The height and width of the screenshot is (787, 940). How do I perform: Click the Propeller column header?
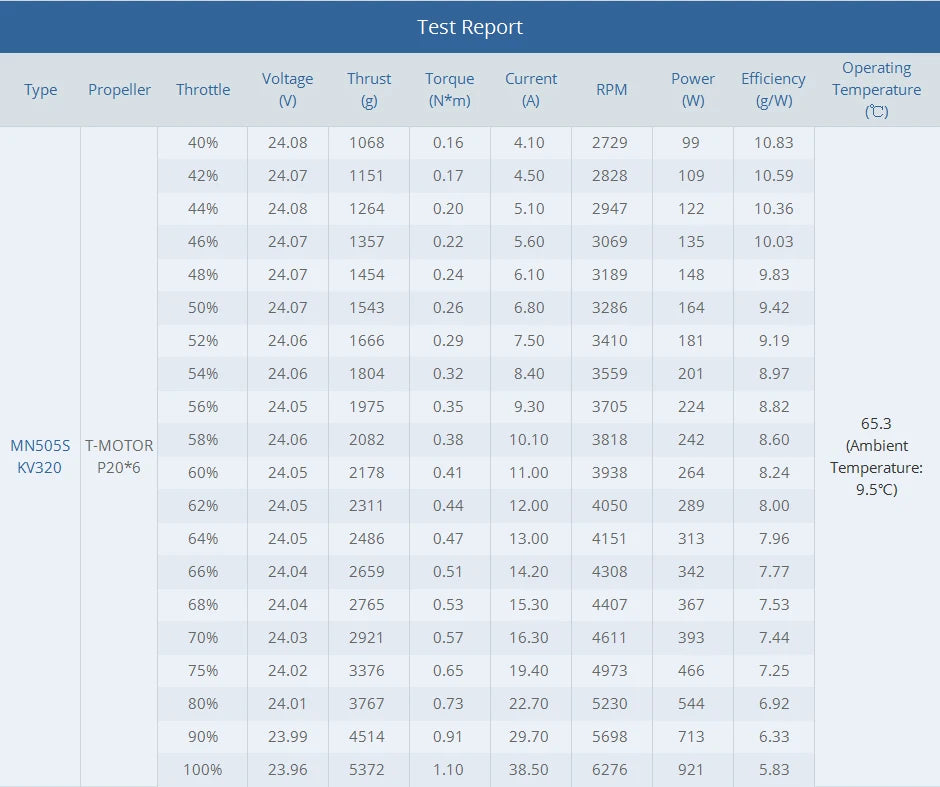[120, 90]
